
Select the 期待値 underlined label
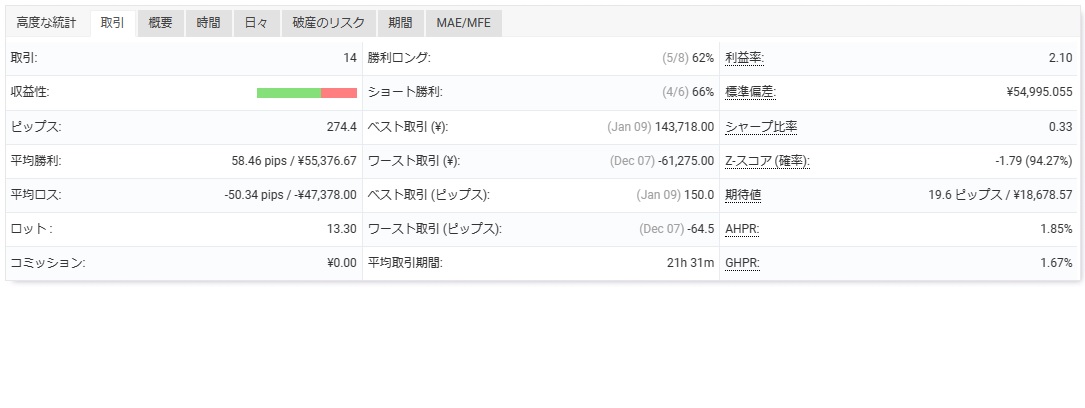coord(743,195)
